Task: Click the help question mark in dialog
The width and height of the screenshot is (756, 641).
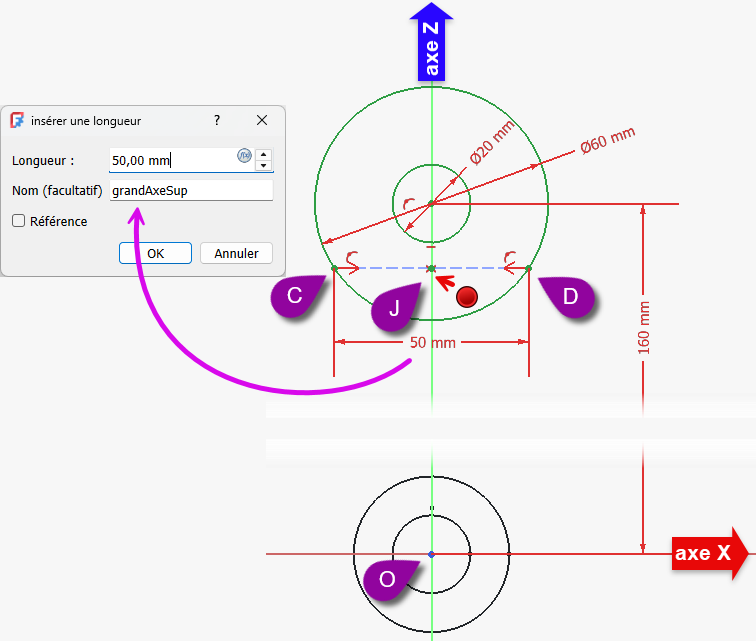Action: [217, 120]
